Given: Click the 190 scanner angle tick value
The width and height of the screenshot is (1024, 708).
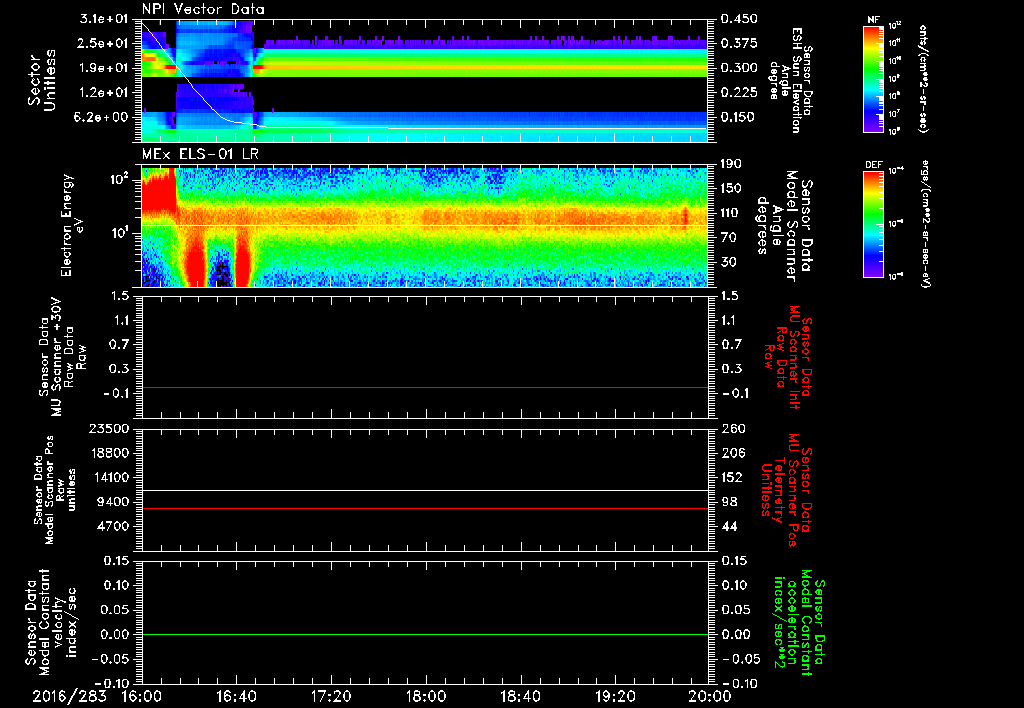Looking at the screenshot, I should (x=730, y=164).
